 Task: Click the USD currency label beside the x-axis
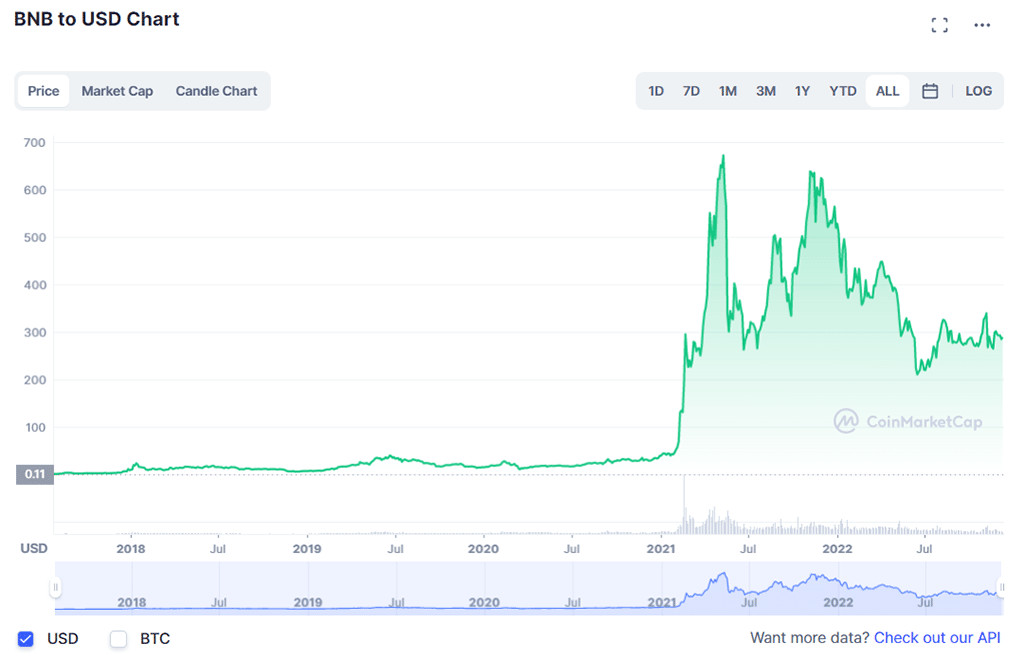34,548
